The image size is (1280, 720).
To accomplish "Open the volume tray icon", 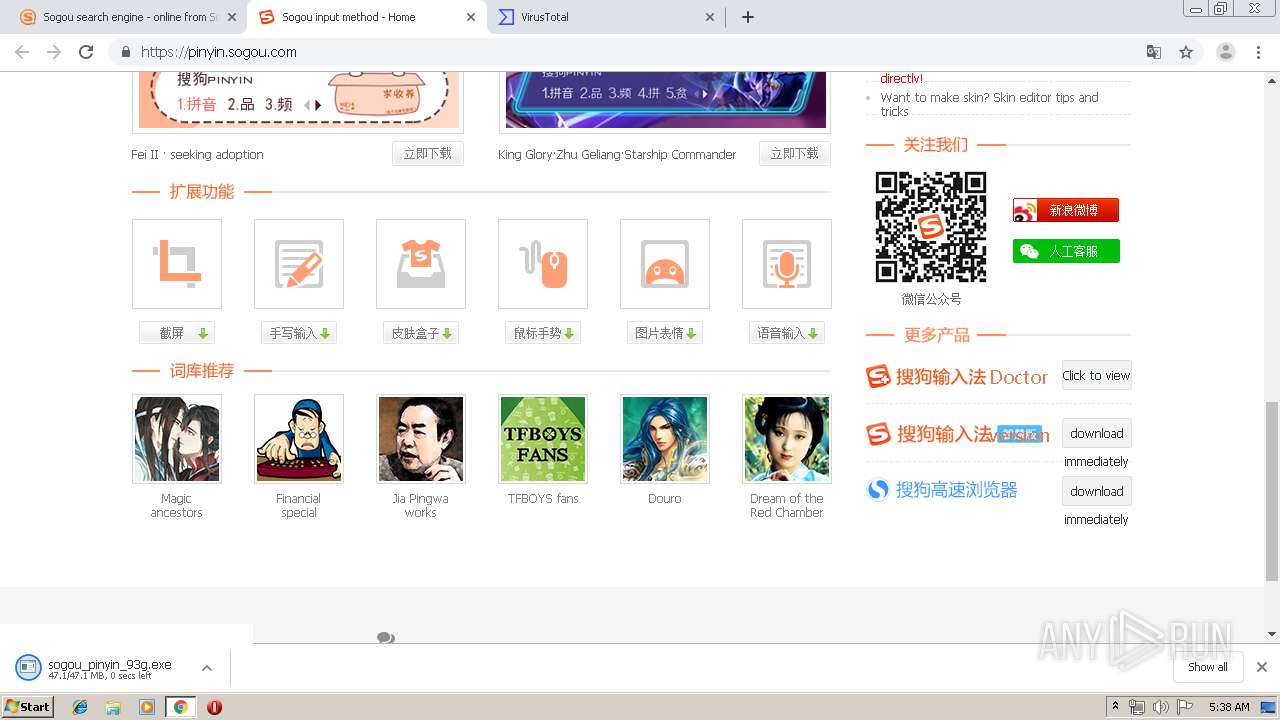I will (x=1160, y=707).
